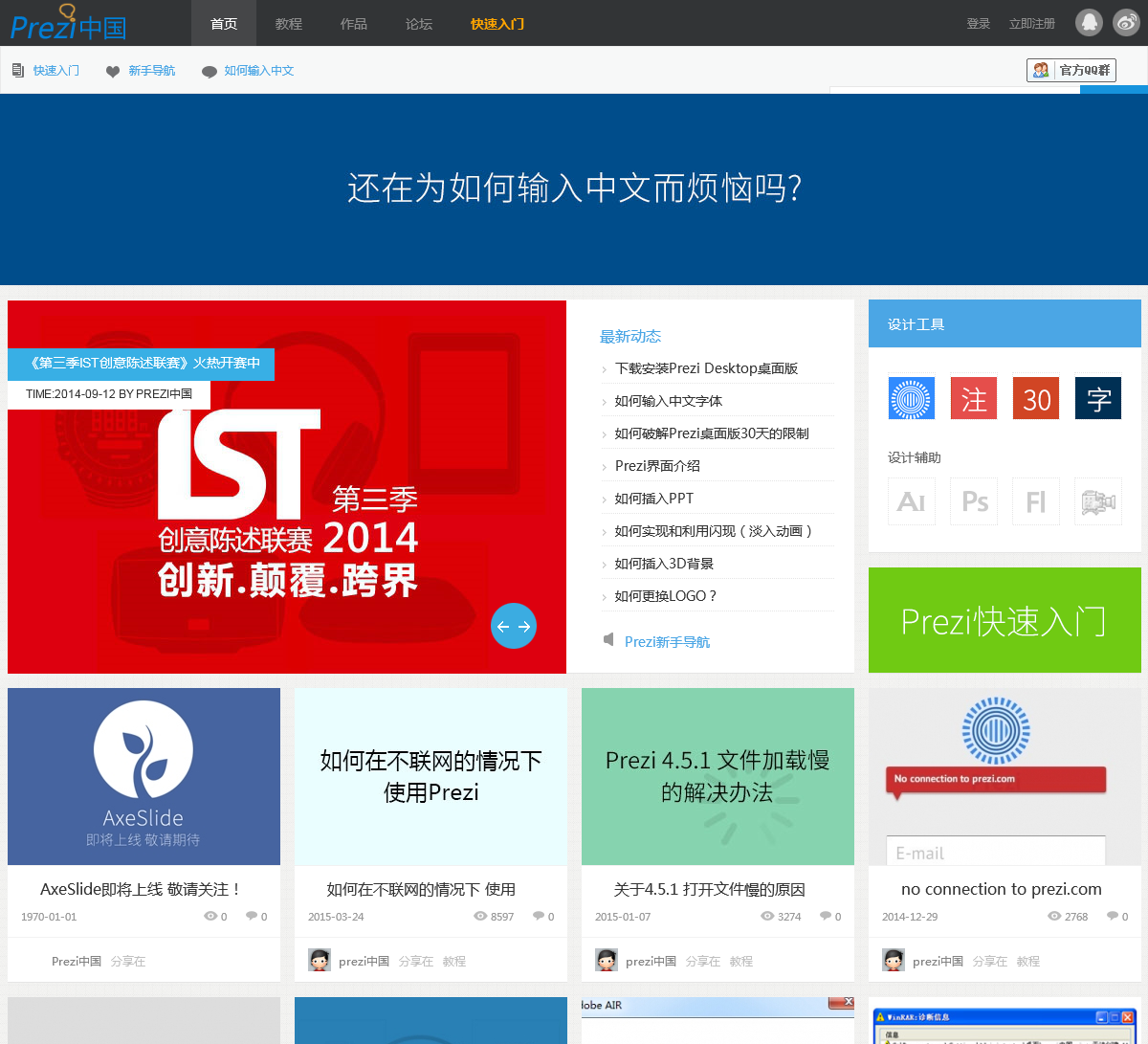Click views eye icon on AxeSlide card
This screenshot has height=1044, width=1148.
pyautogui.click(x=210, y=916)
